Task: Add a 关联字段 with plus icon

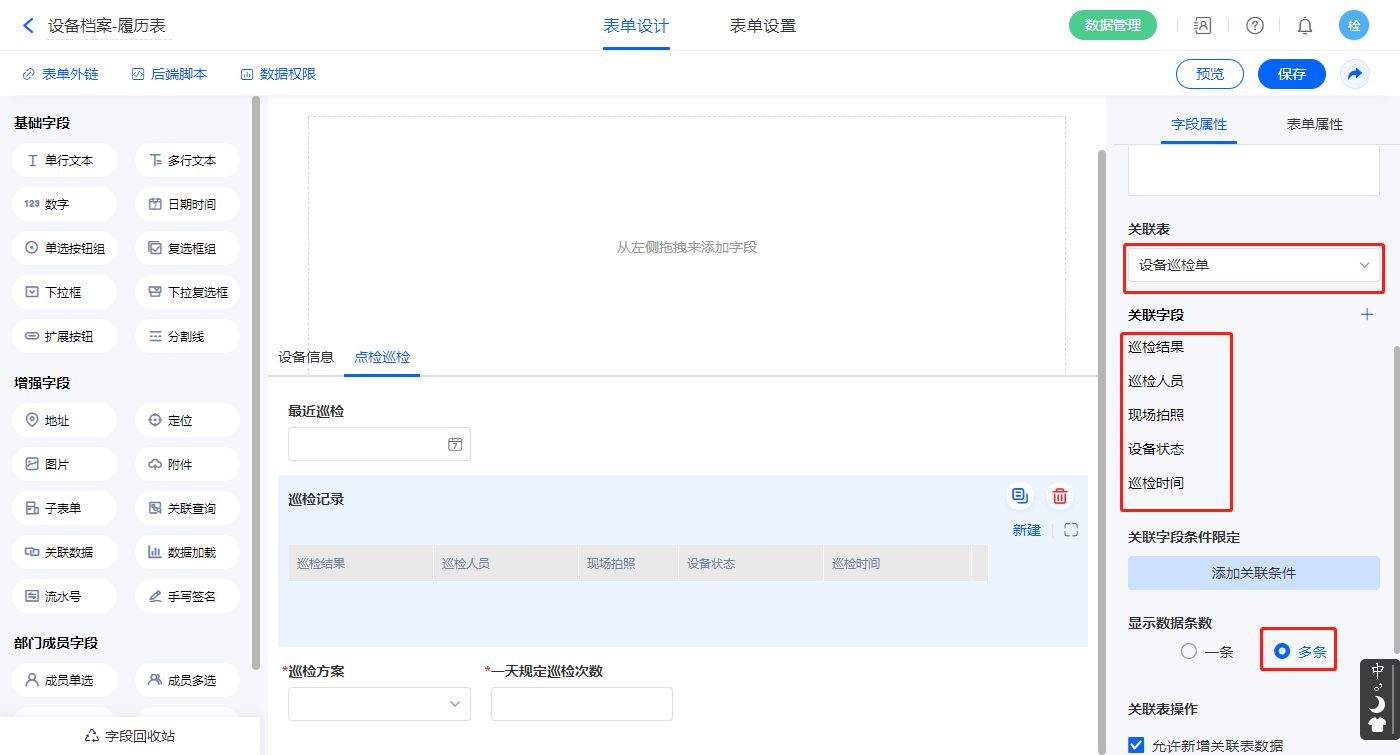Action: (x=1367, y=315)
